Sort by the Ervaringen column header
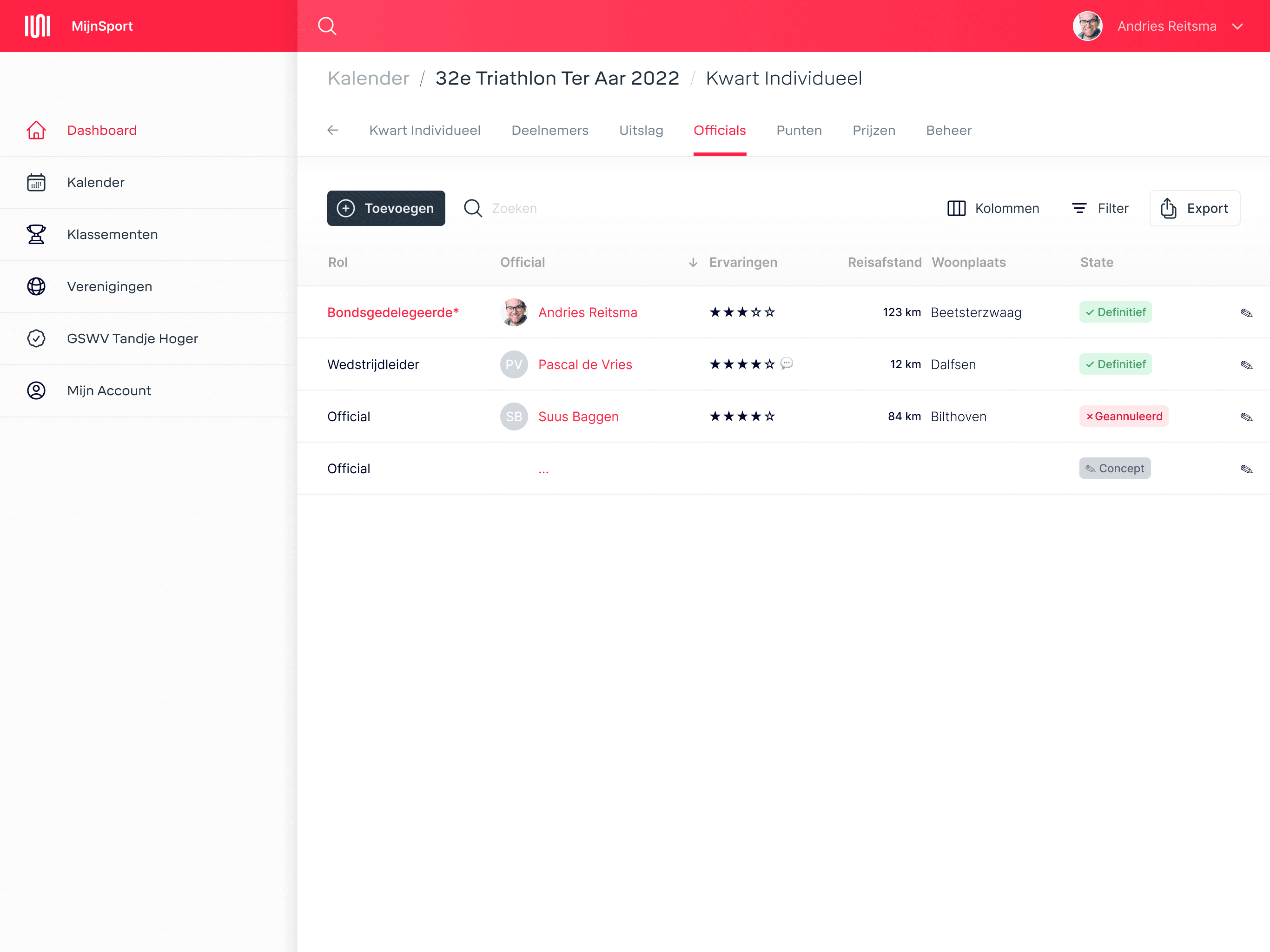Viewport: 1270px width, 952px height. (743, 262)
